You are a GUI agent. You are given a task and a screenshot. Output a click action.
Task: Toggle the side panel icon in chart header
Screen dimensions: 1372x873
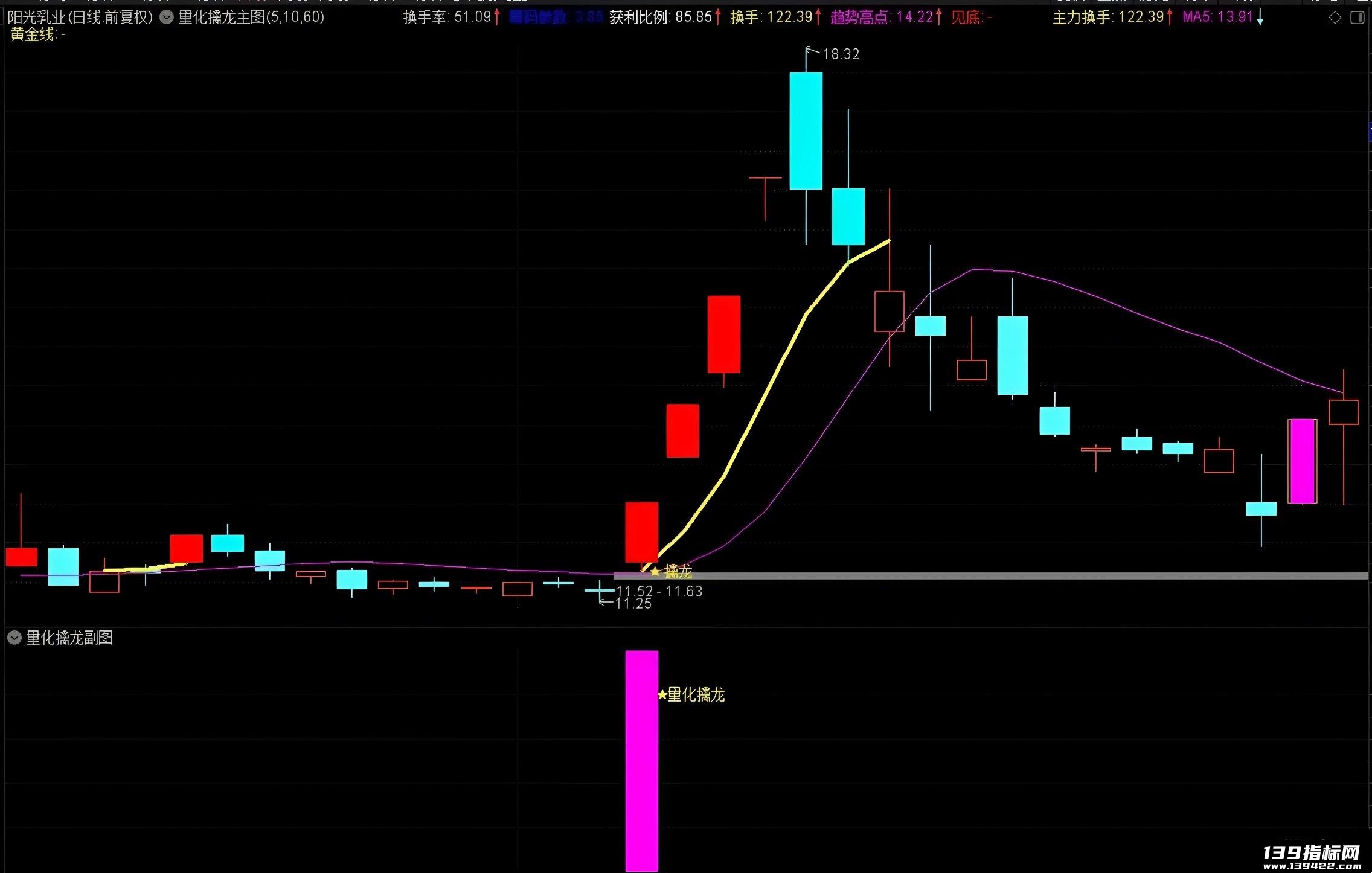(1357, 18)
